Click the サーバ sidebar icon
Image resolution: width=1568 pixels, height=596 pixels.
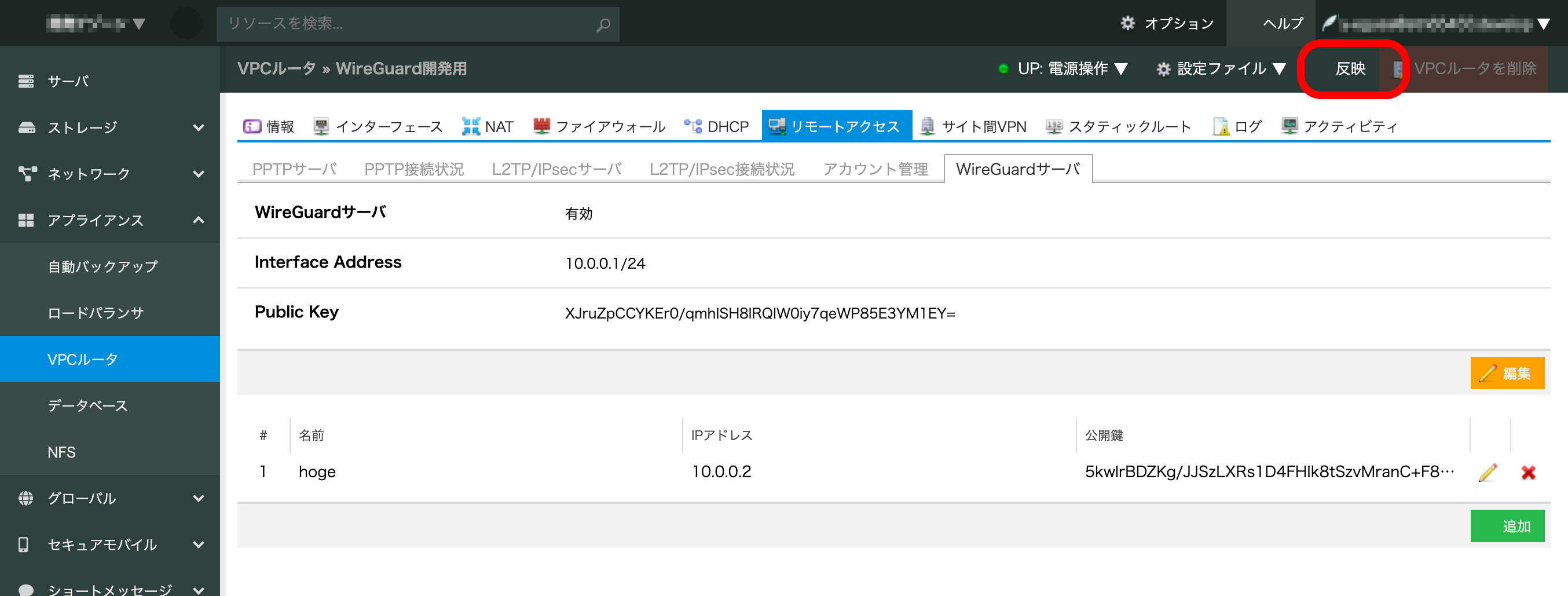(x=26, y=81)
